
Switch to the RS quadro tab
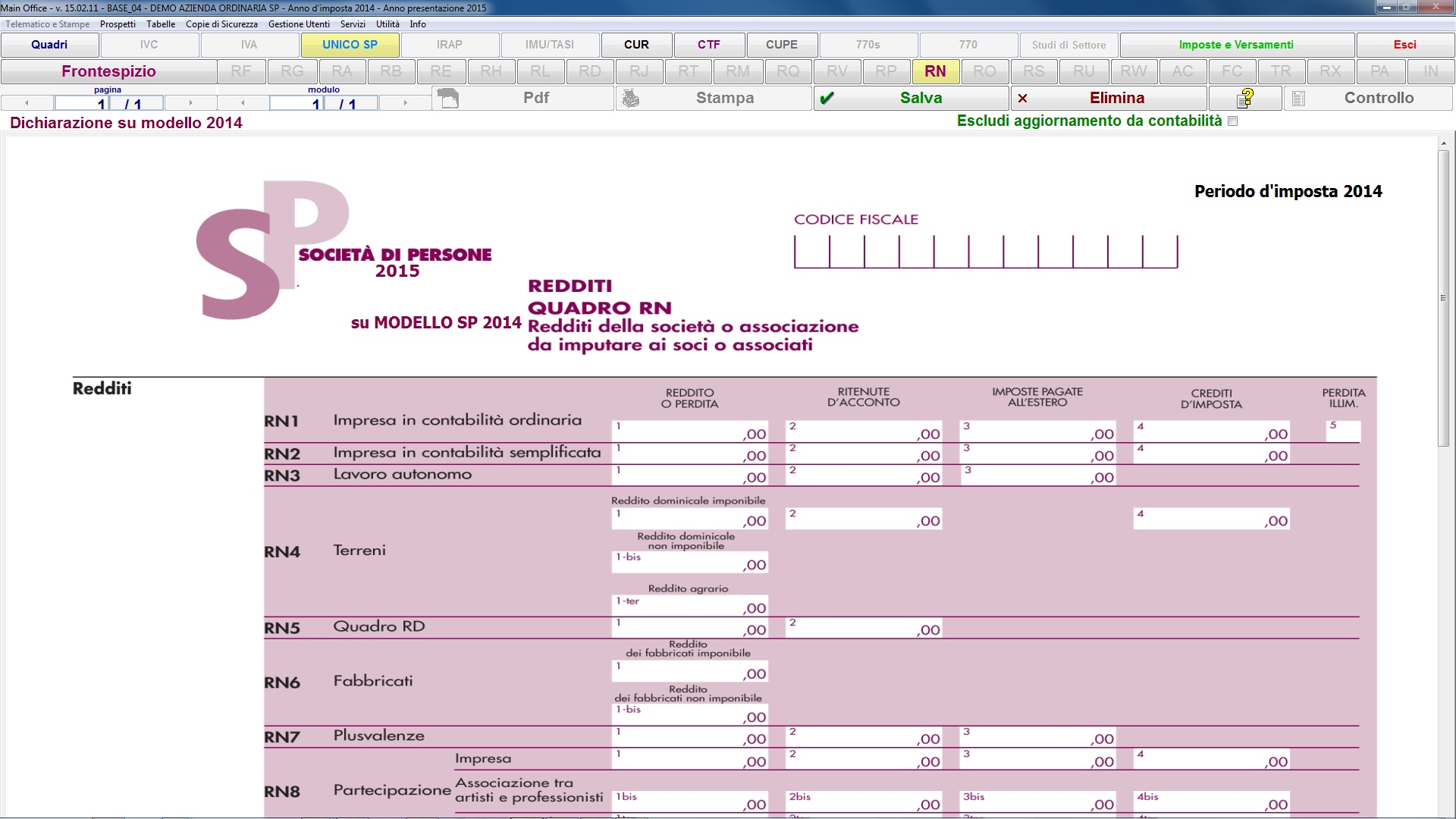tap(1034, 71)
